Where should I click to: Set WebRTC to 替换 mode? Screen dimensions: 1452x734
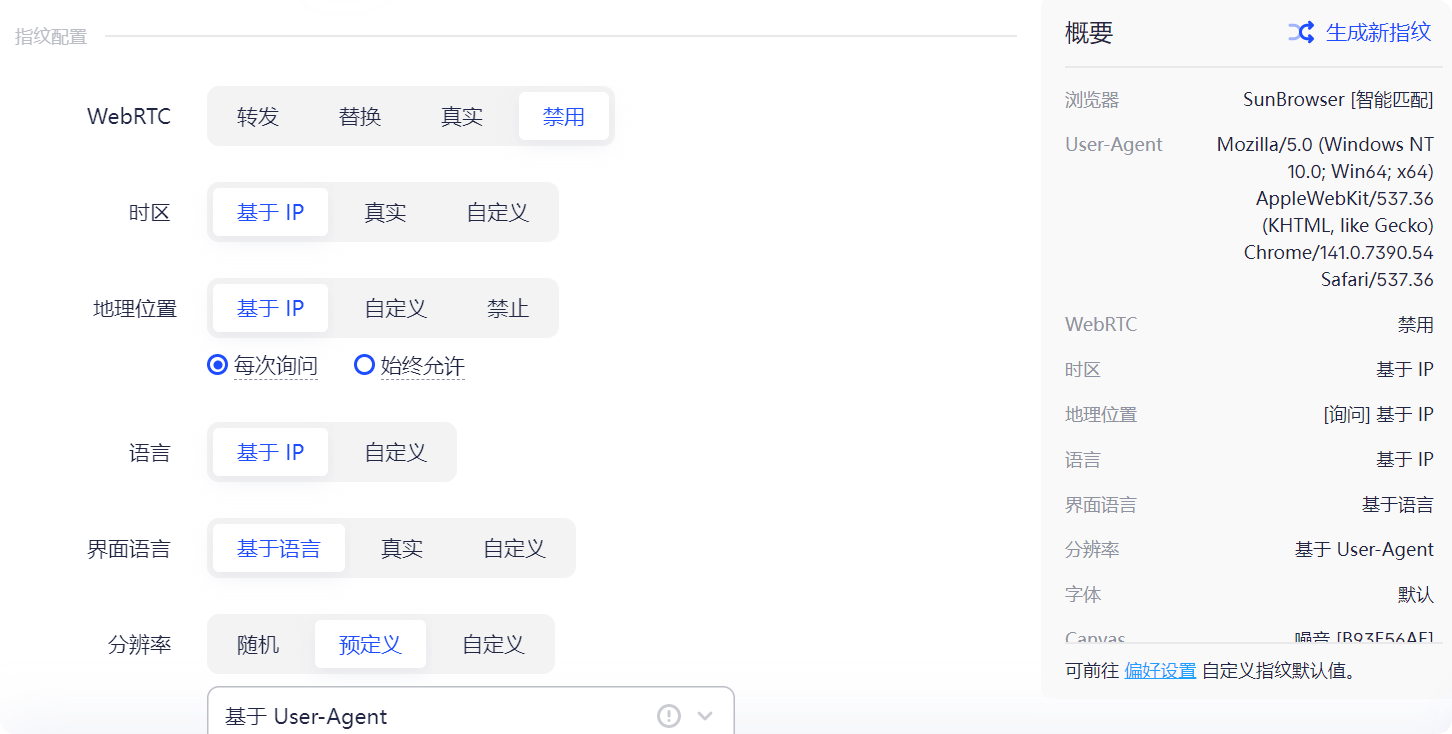tap(360, 116)
